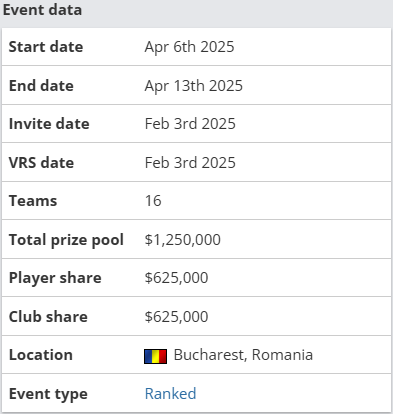Screen dimensions: 393x414
Task: Select the $1,250,000 prize value
Action: [183, 240]
